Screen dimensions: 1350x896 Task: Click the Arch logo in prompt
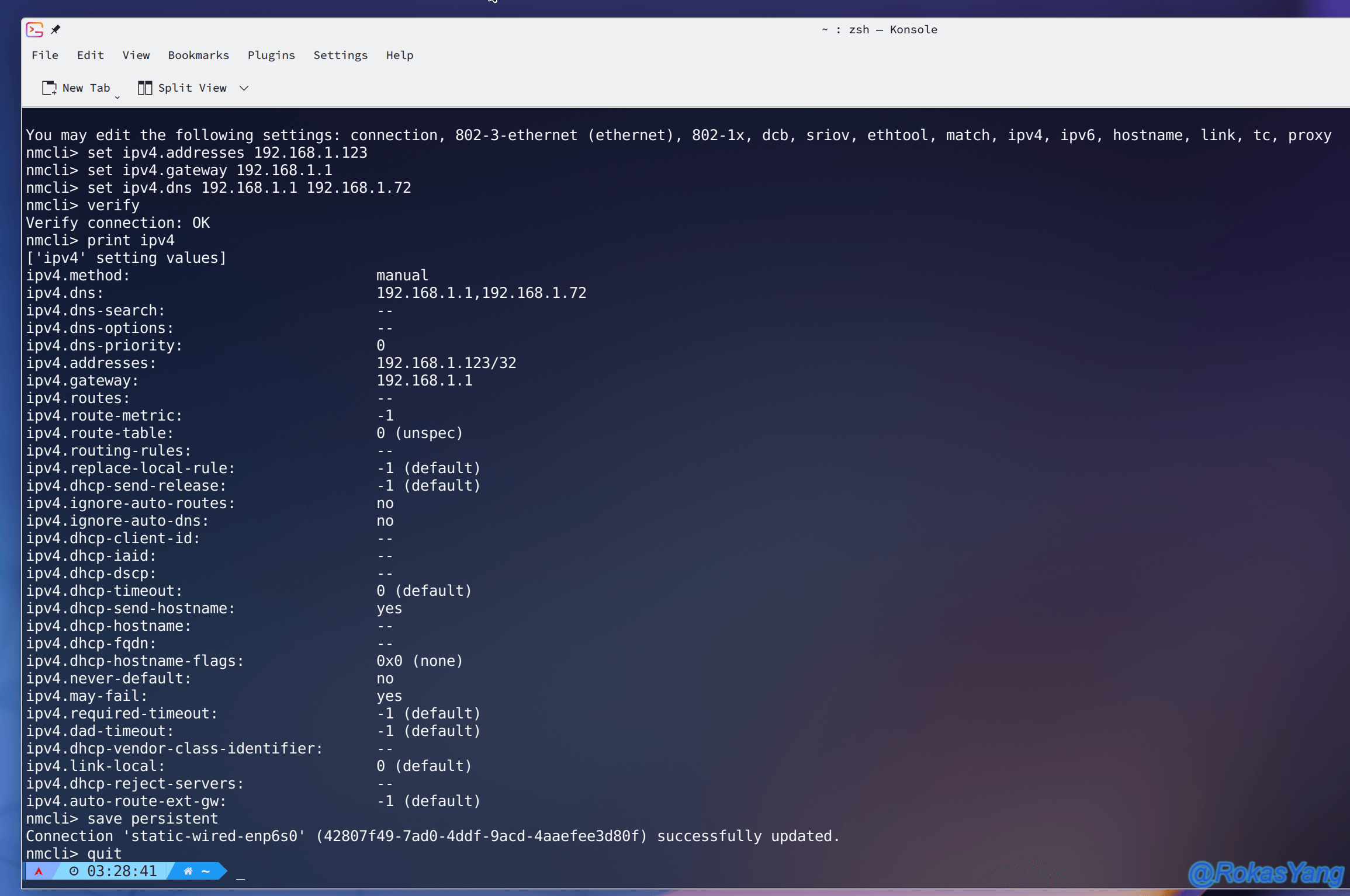(39, 871)
